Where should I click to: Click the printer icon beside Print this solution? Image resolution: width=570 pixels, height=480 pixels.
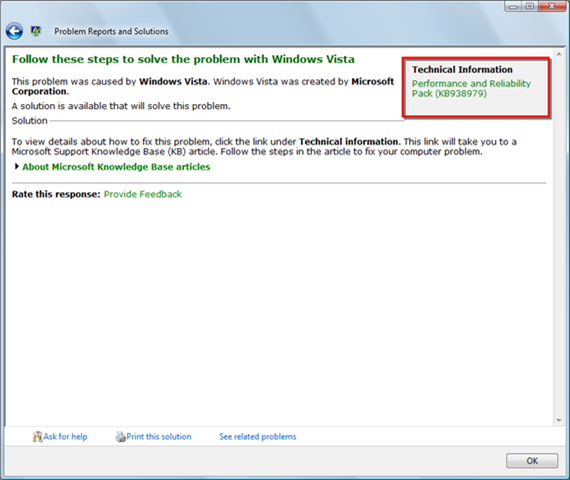click(120, 436)
